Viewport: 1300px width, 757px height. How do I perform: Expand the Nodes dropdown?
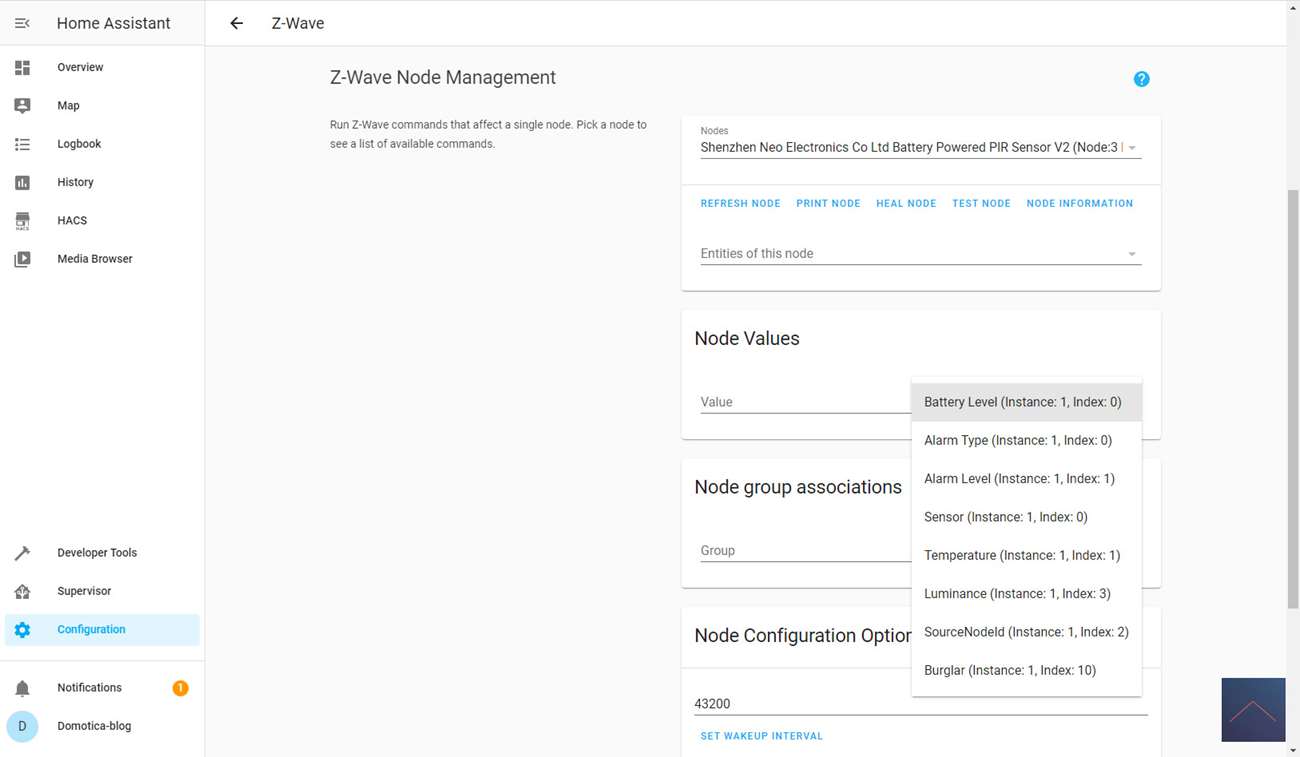click(1131, 148)
